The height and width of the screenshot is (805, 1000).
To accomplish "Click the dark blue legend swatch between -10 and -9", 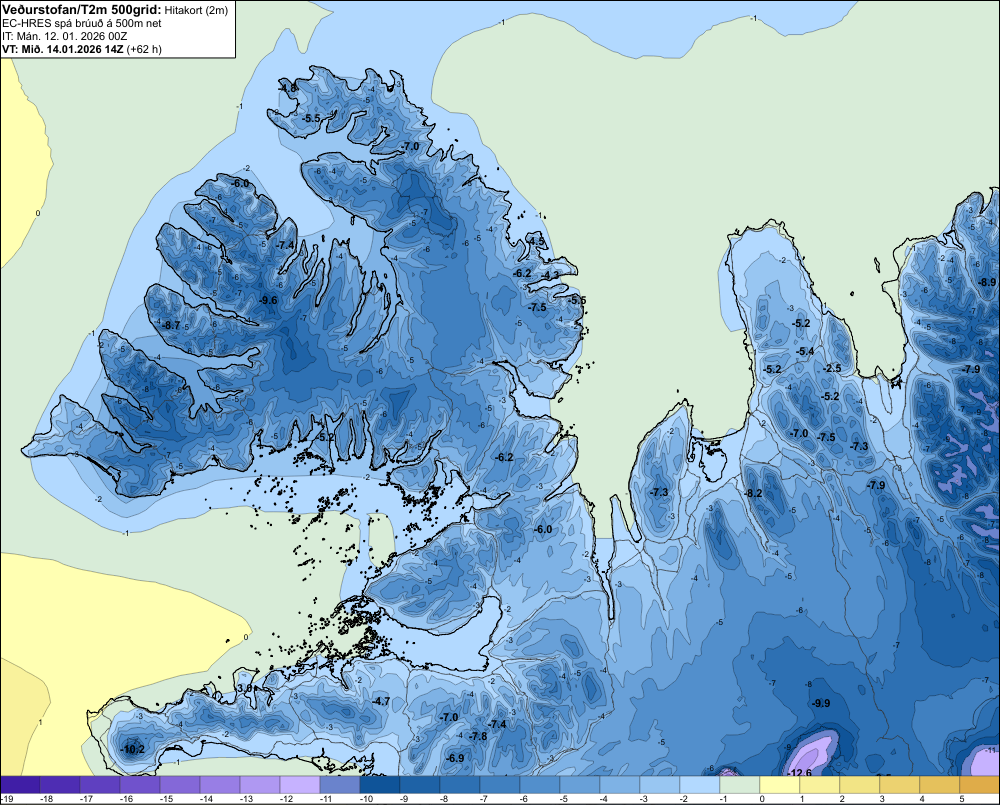I will click(380, 784).
